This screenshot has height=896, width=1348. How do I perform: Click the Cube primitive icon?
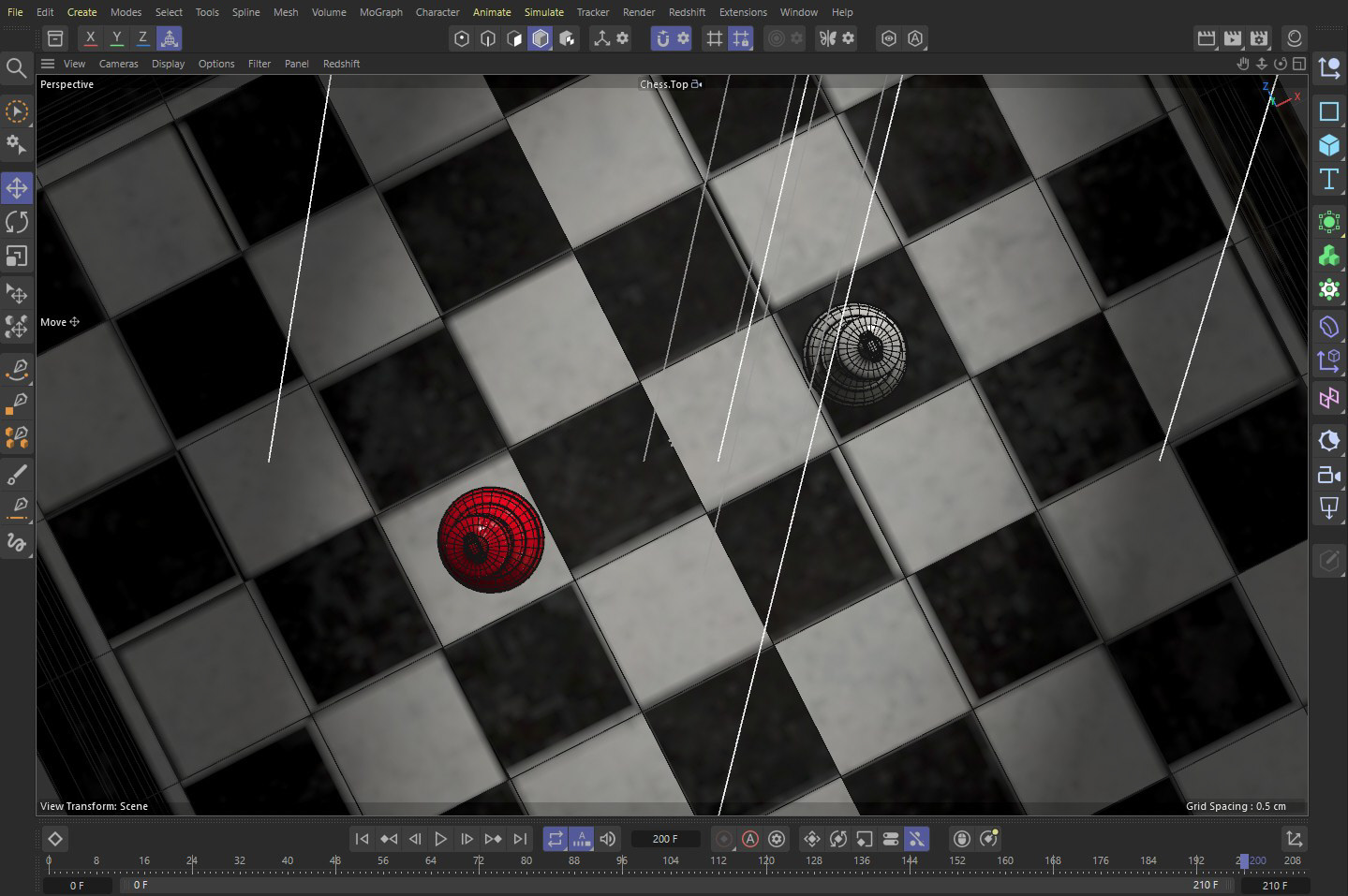pyautogui.click(x=1328, y=145)
